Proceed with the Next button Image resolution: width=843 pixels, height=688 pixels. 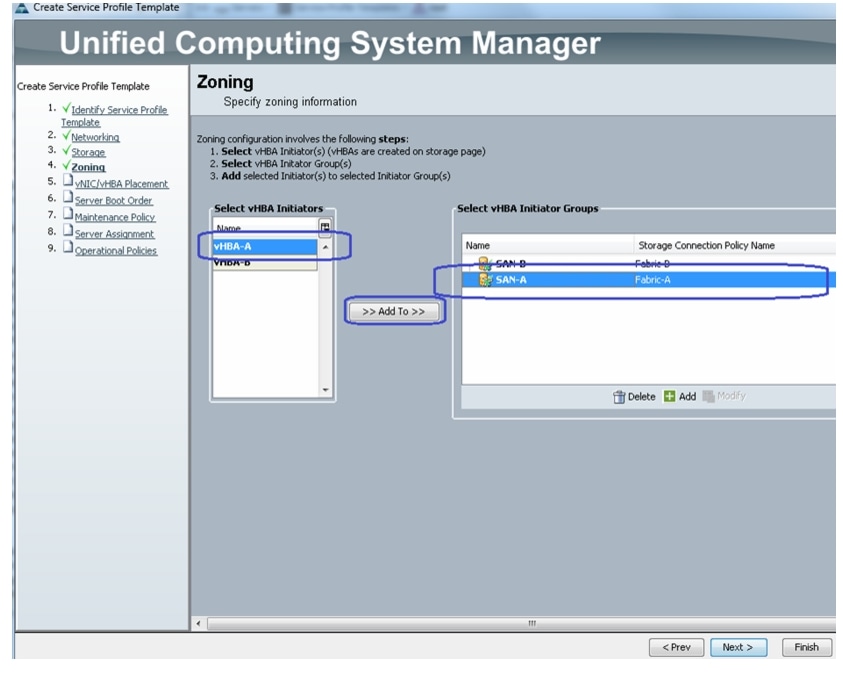(738, 647)
